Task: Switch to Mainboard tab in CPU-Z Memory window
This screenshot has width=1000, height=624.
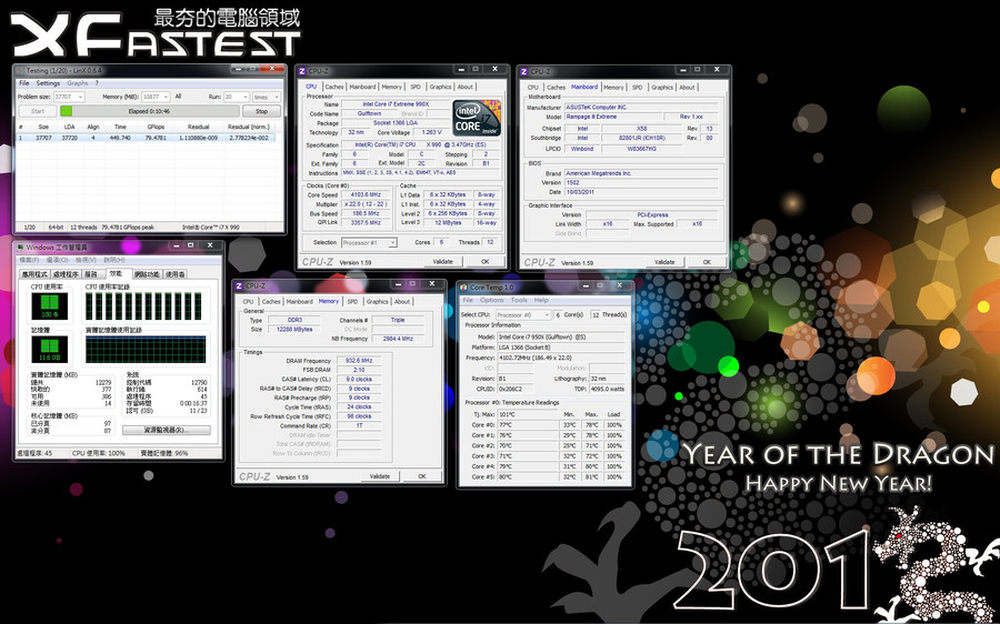Action: click(x=299, y=301)
